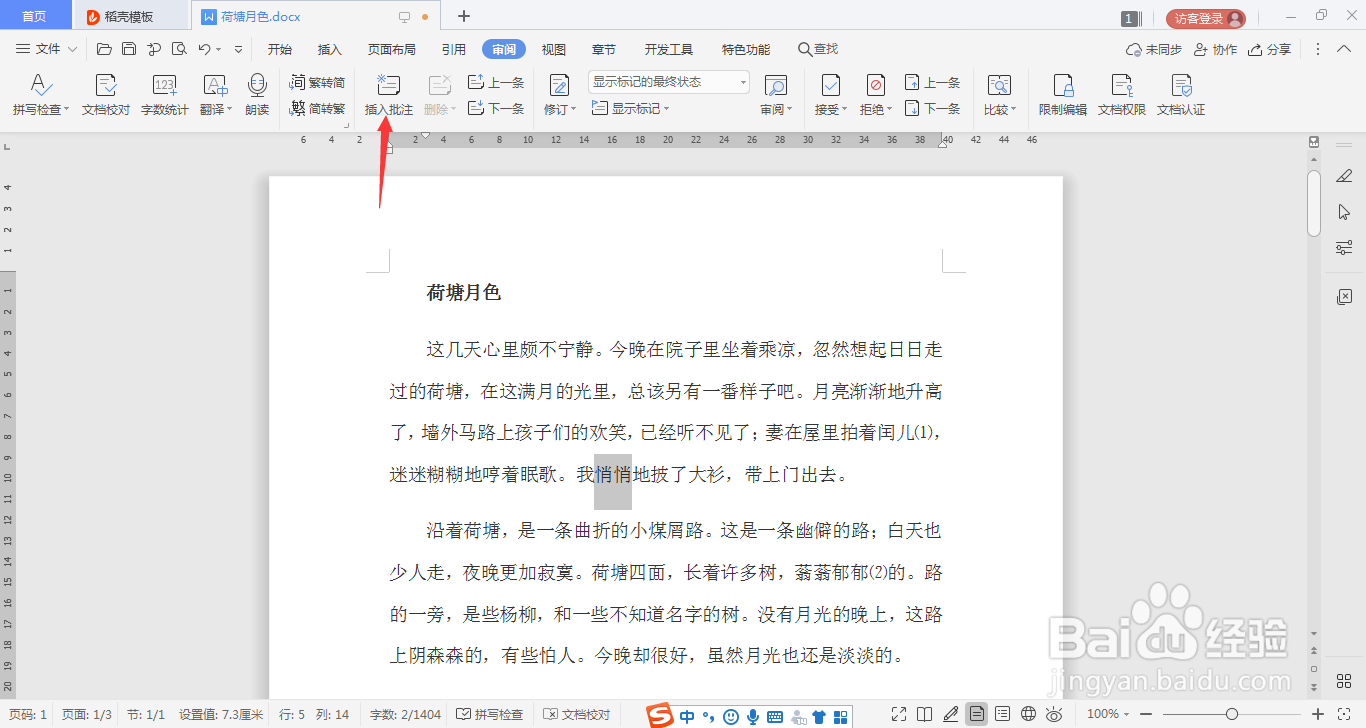The image size is (1366, 728).
Task: Click the Open file folder icon
Action: (104, 49)
